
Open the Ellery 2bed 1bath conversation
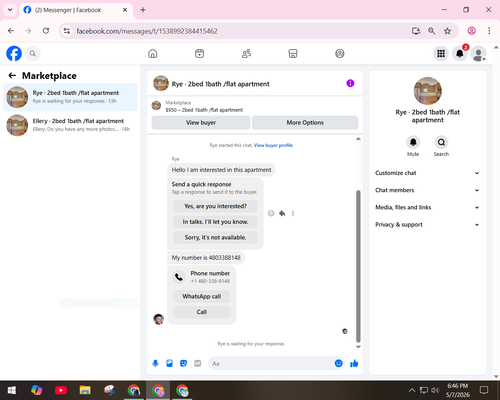(70, 125)
